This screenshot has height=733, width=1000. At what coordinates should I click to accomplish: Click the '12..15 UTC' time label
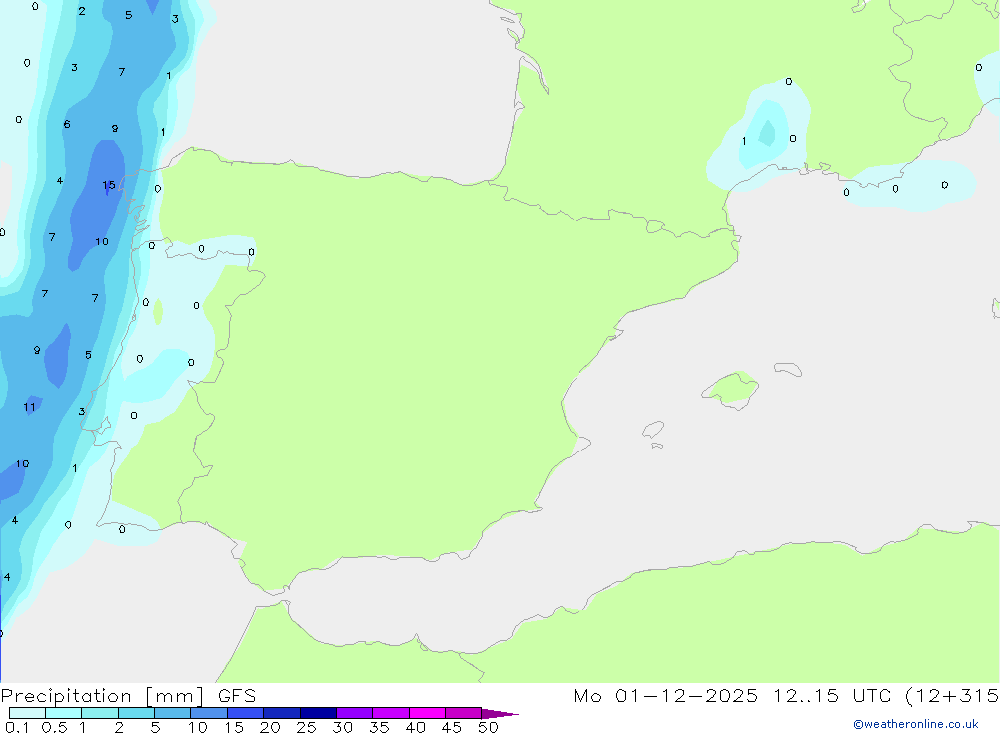(x=832, y=695)
